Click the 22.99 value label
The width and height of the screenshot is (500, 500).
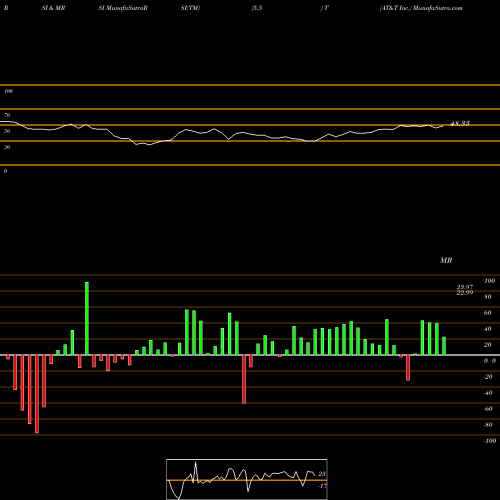coord(465,293)
